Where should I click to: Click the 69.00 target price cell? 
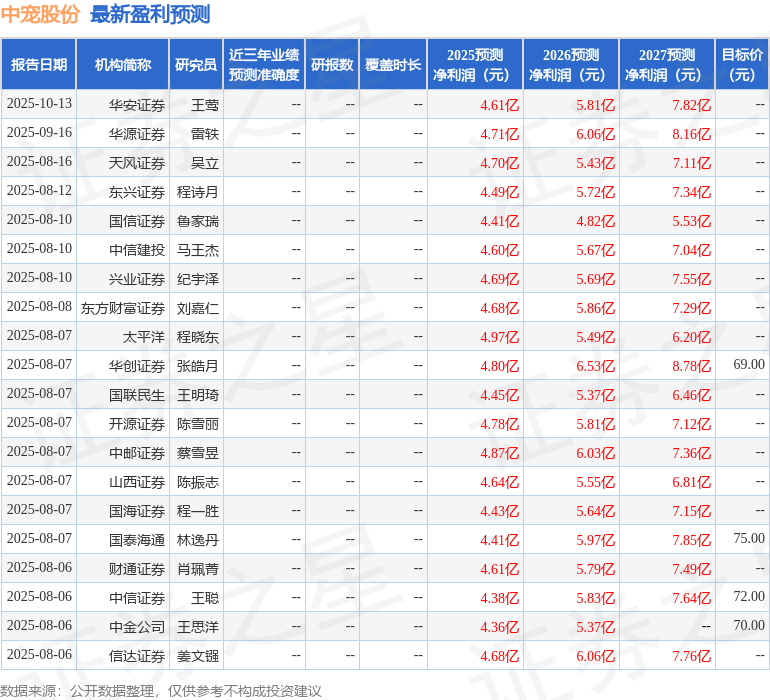pyautogui.click(x=748, y=365)
